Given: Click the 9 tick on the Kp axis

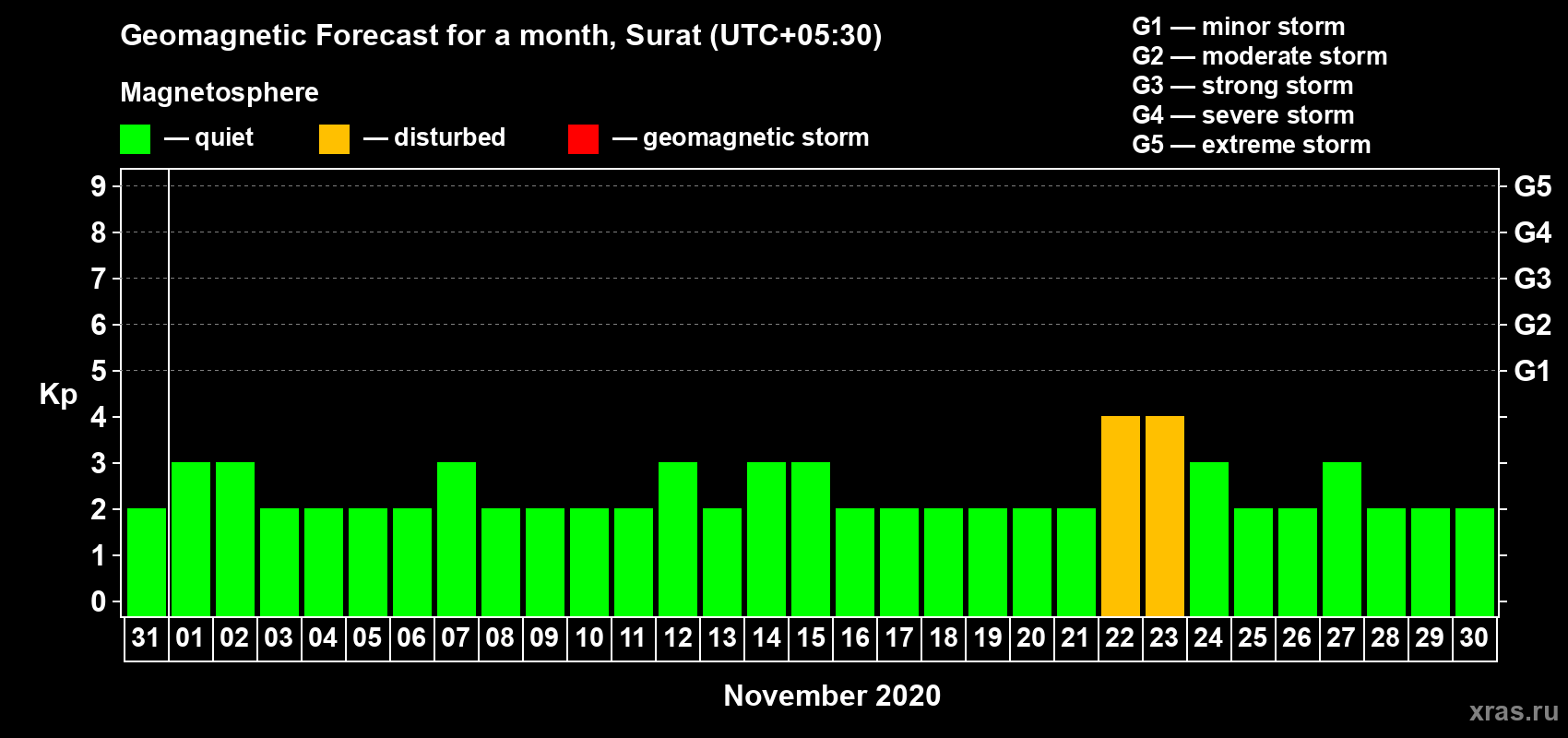Looking at the screenshot, I should click(99, 186).
